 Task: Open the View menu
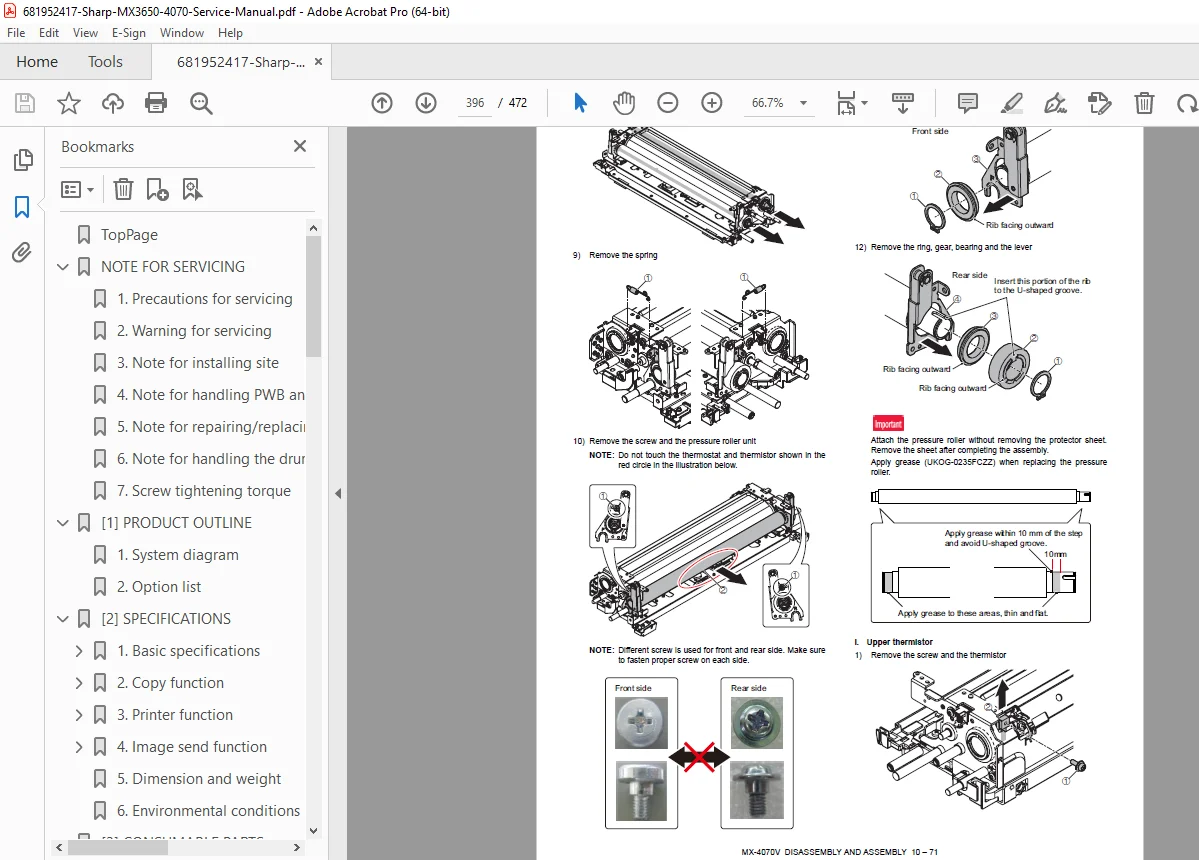point(85,33)
